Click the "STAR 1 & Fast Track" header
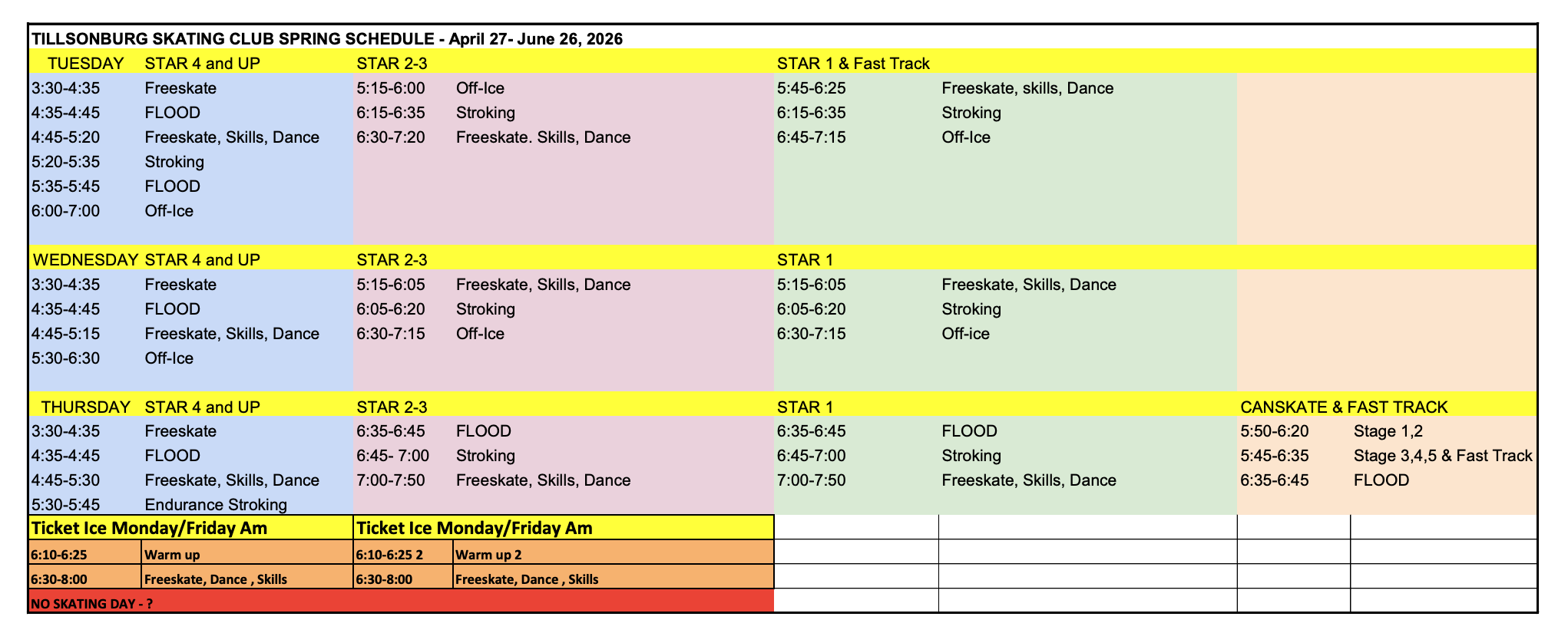Viewport: 1568px width, 643px height. tap(853, 63)
